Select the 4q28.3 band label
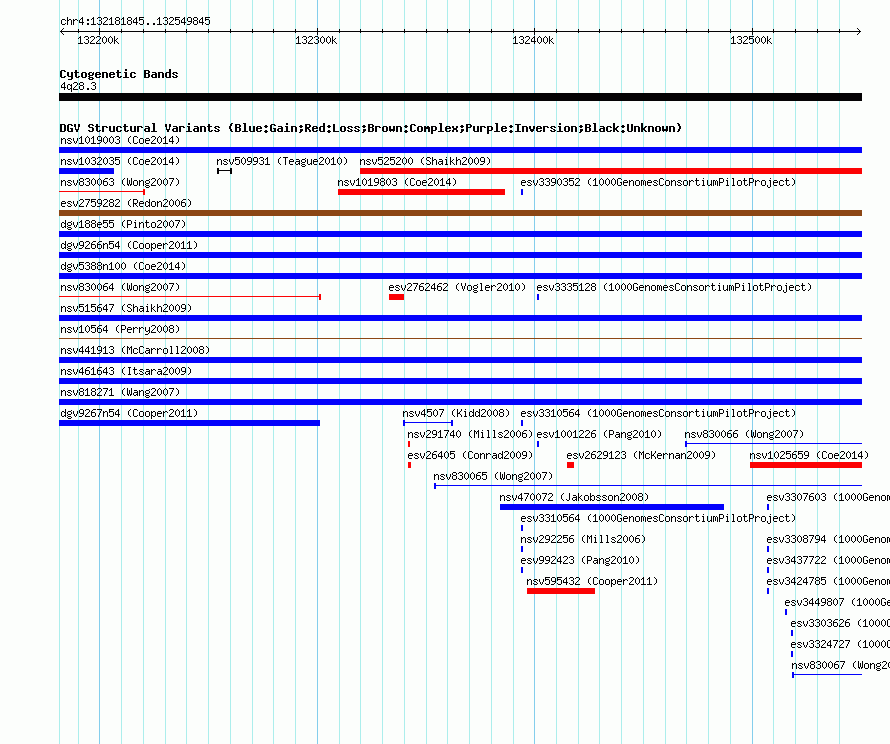Viewport: 890px width, 744px height. tap(78, 86)
